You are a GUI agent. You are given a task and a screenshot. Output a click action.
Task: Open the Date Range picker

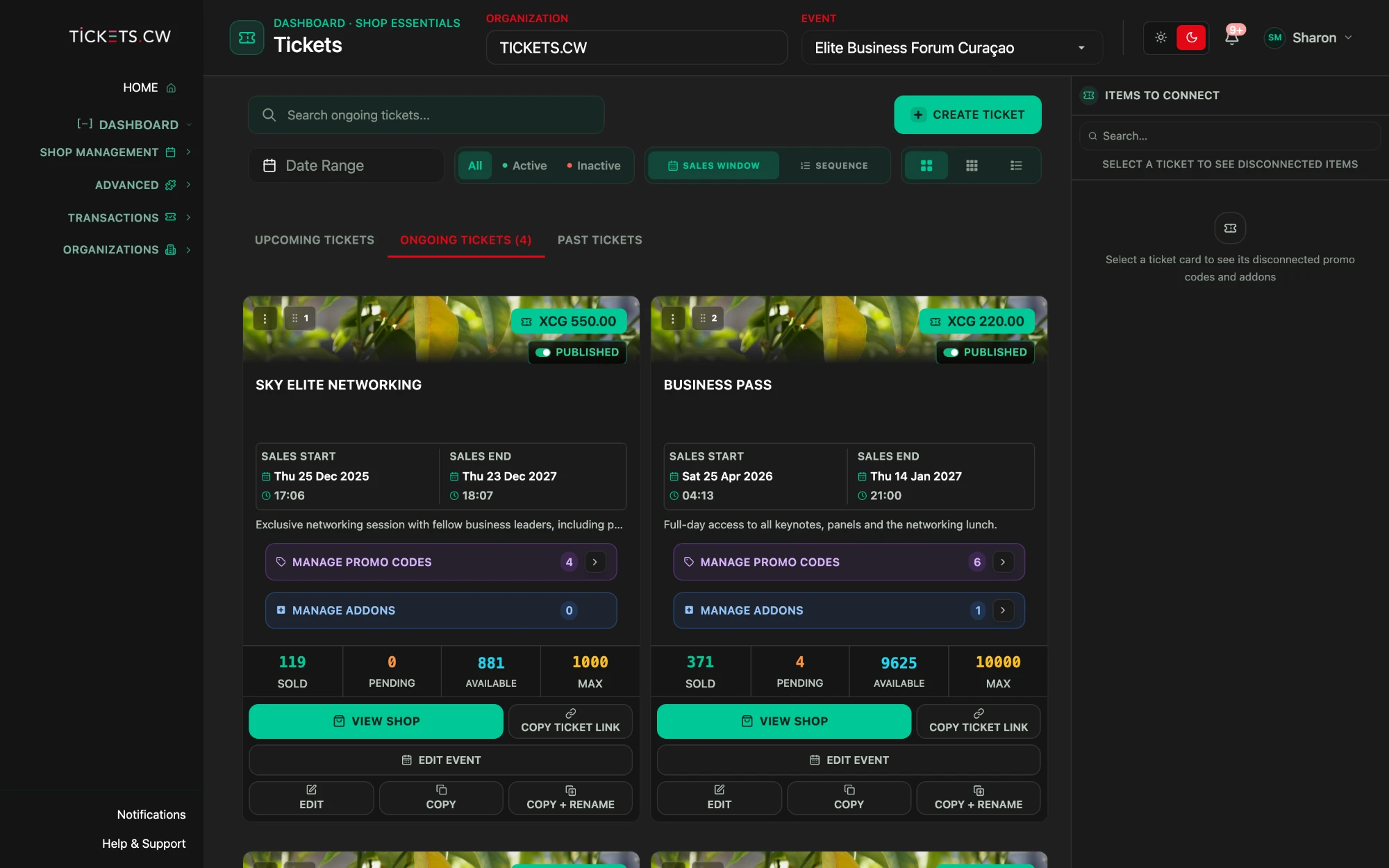coord(346,165)
